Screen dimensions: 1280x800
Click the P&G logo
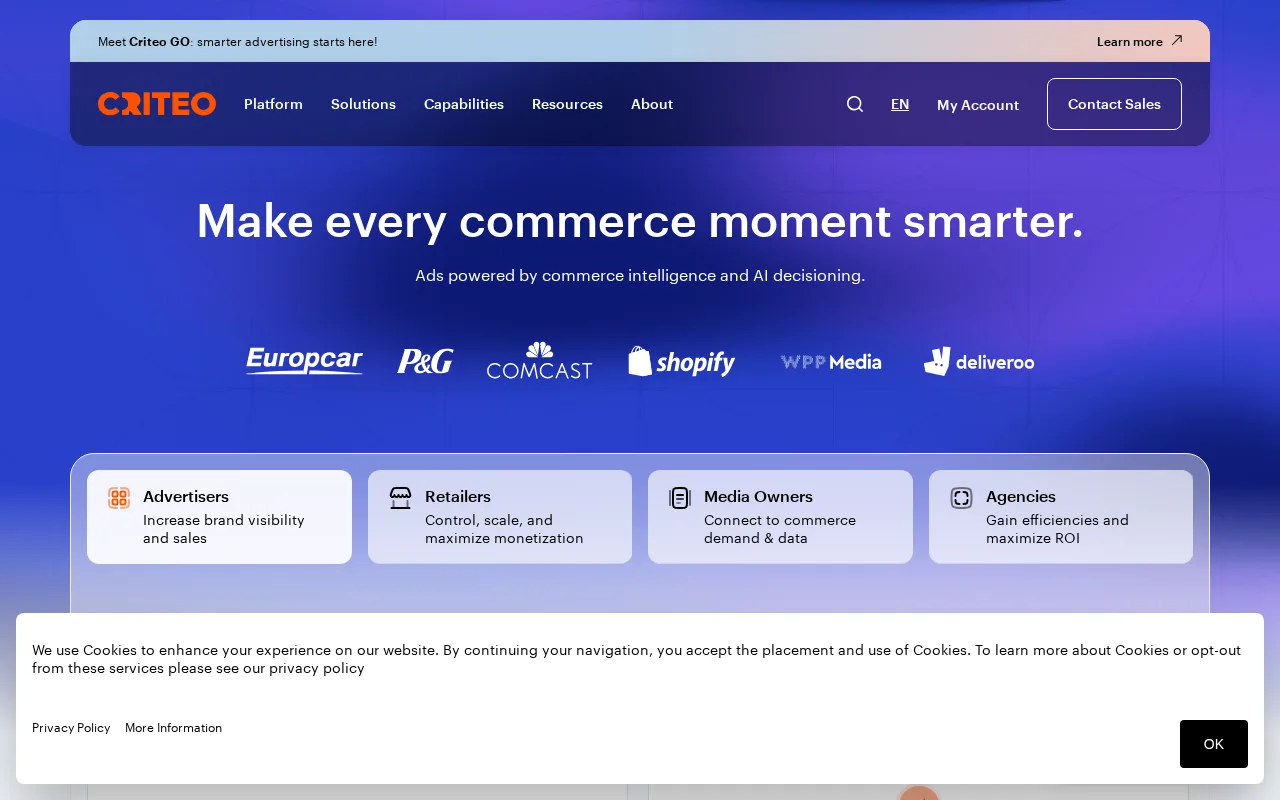pos(425,361)
